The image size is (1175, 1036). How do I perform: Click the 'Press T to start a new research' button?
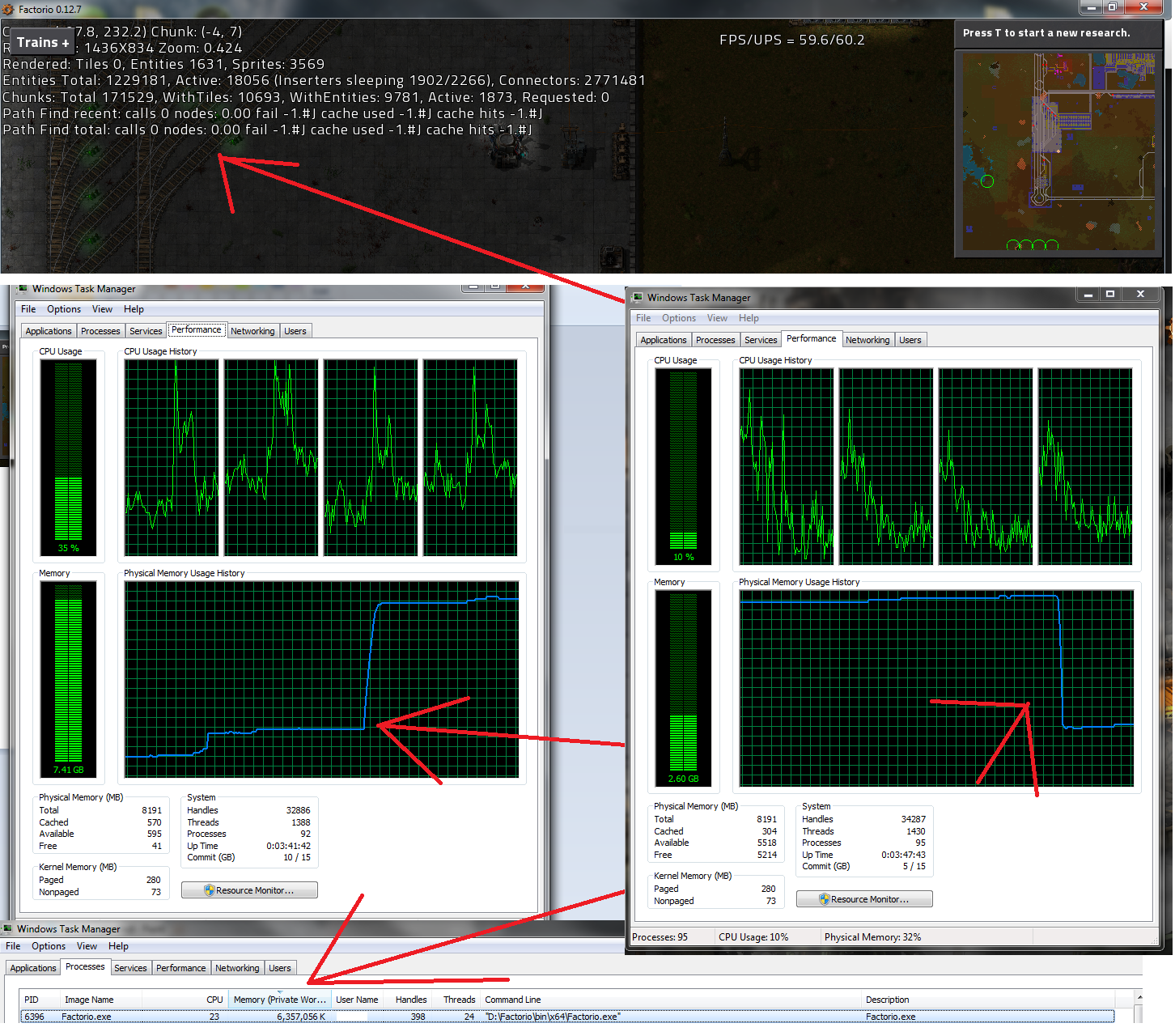point(1058,33)
